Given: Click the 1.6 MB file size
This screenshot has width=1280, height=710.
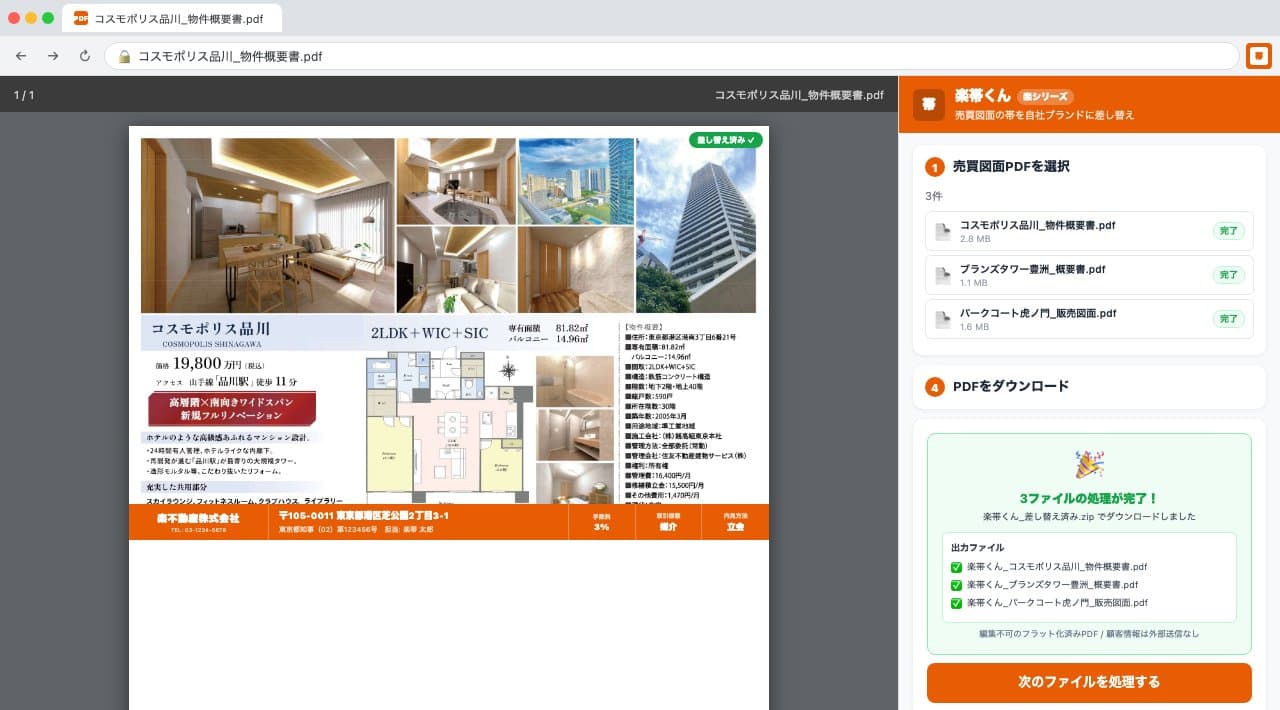Looking at the screenshot, I should pos(975,328).
